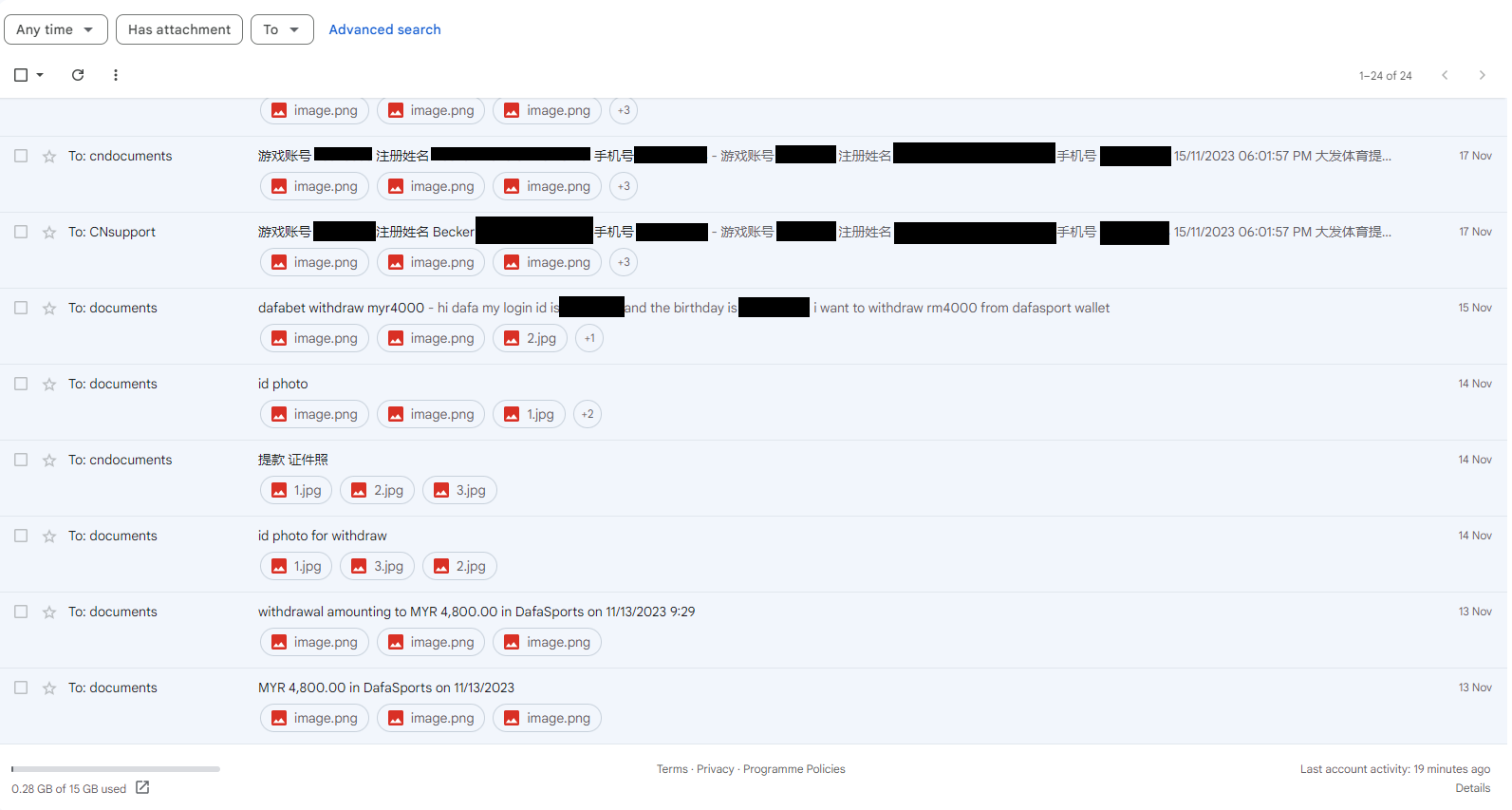Star the 'id photo' email

tap(49, 385)
